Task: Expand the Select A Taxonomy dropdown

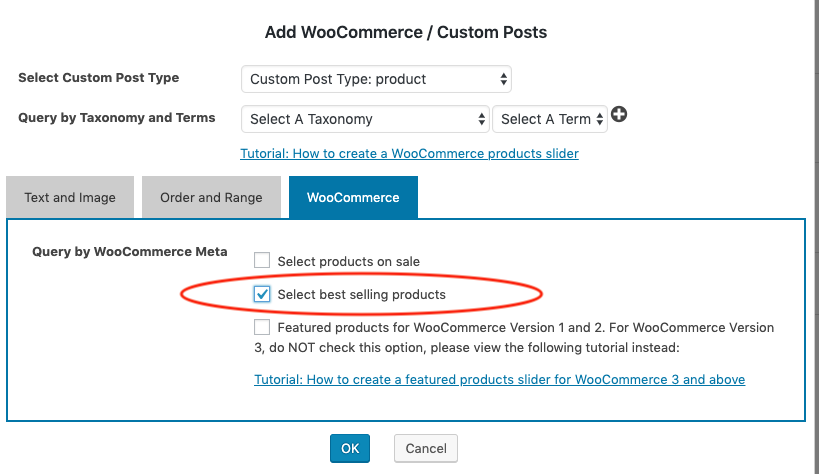Action: [365, 119]
